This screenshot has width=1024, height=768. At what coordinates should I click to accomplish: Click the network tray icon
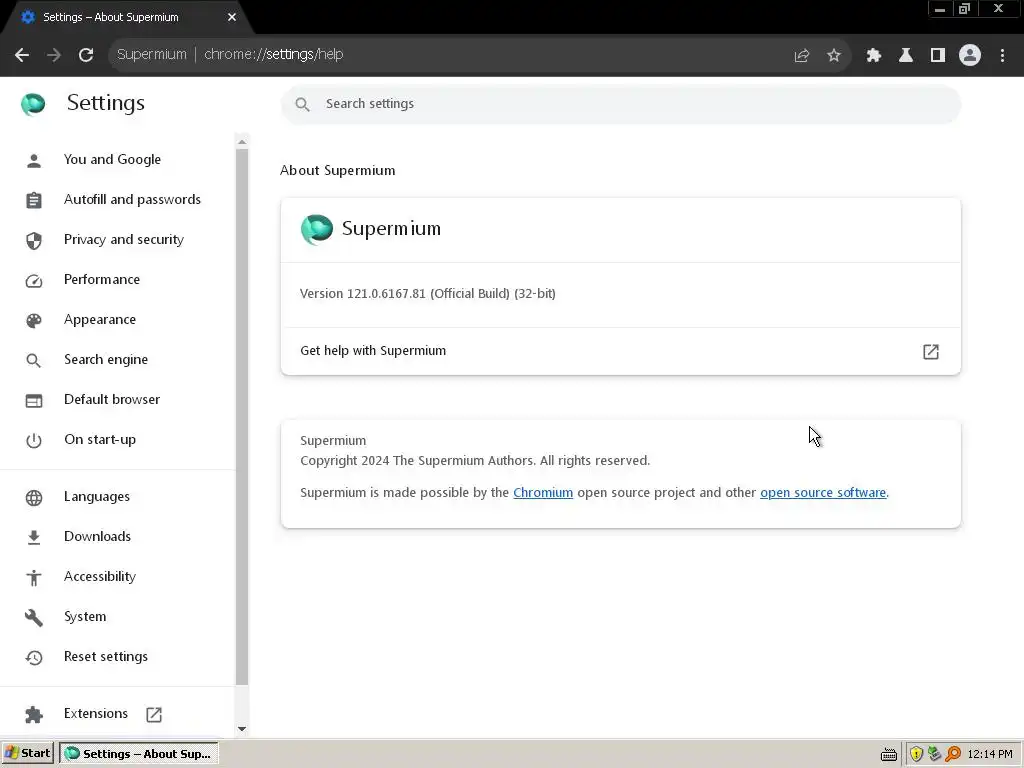click(935, 754)
